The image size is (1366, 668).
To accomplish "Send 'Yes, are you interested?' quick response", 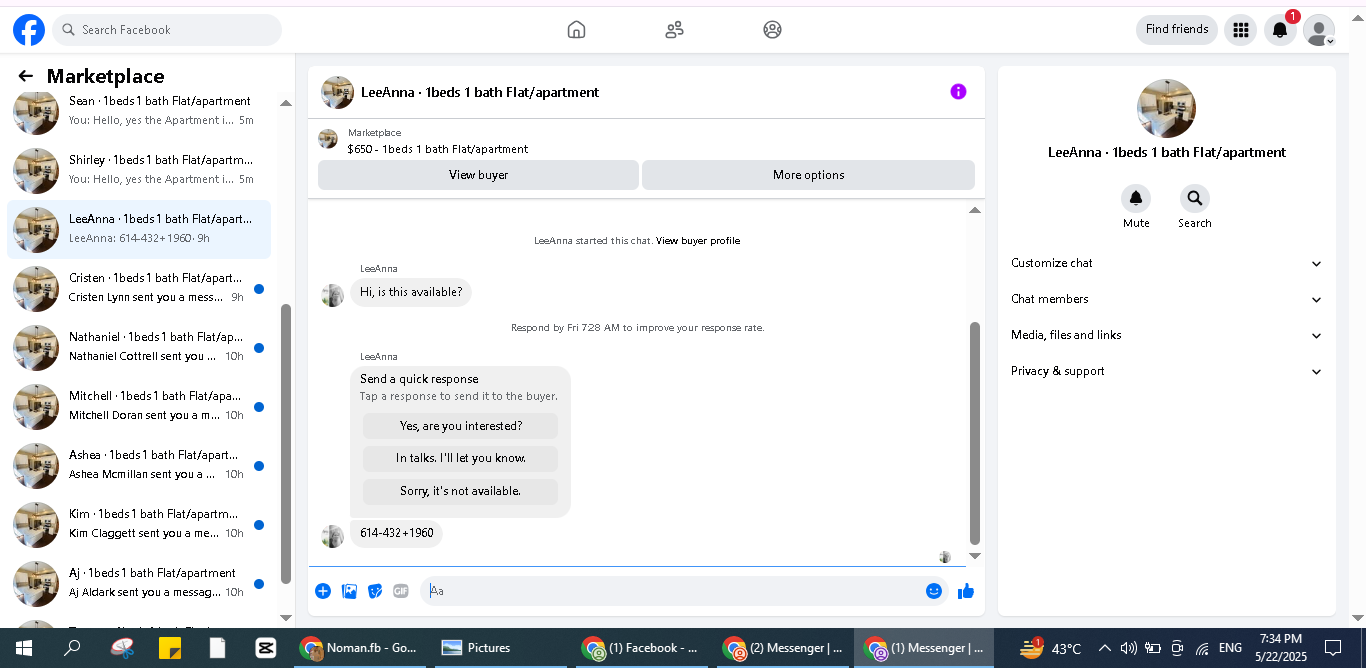I will tap(461, 426).
